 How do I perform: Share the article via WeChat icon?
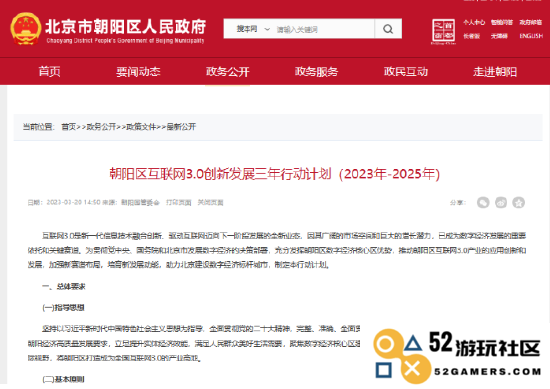tap(483, 202)
